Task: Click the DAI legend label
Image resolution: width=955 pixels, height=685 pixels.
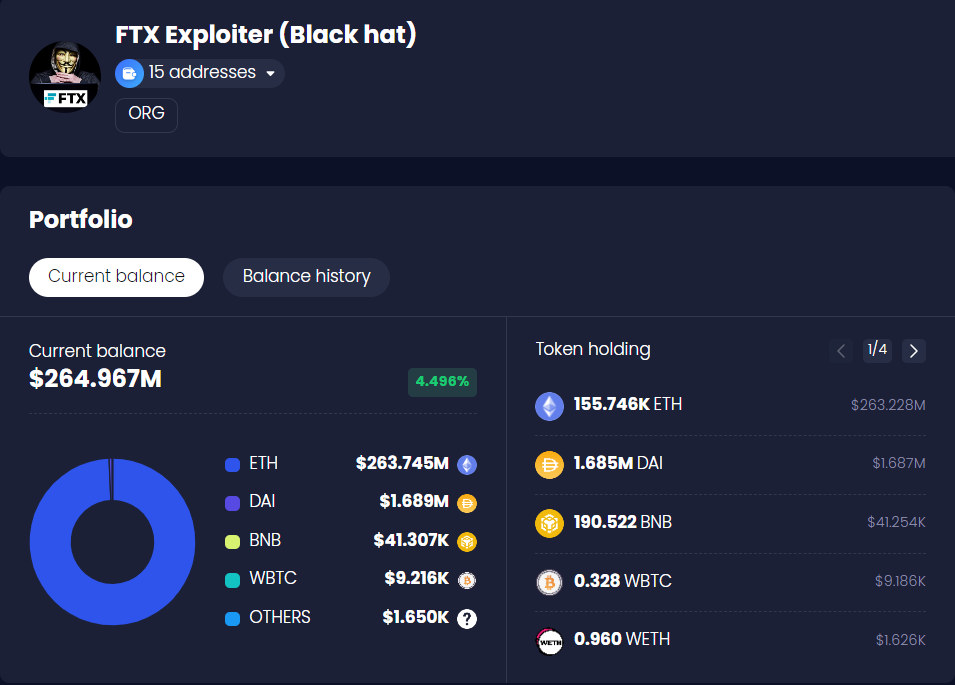Action: click(263, 501)
